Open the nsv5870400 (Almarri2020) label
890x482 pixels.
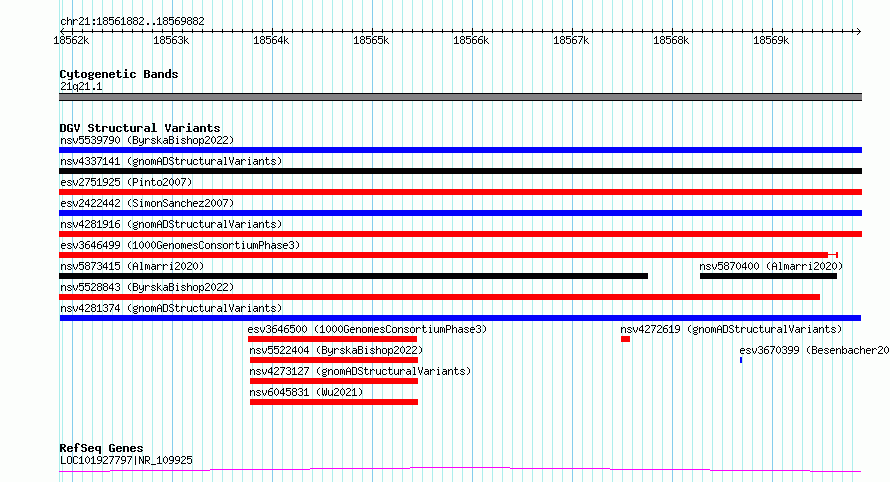tap(771, 266)
